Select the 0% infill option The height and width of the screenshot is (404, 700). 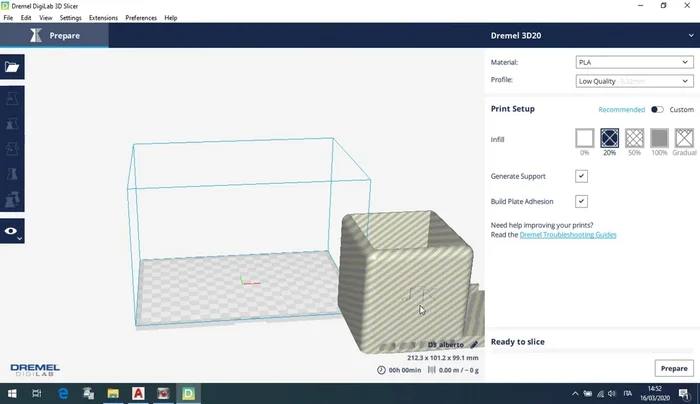point(584,138)
